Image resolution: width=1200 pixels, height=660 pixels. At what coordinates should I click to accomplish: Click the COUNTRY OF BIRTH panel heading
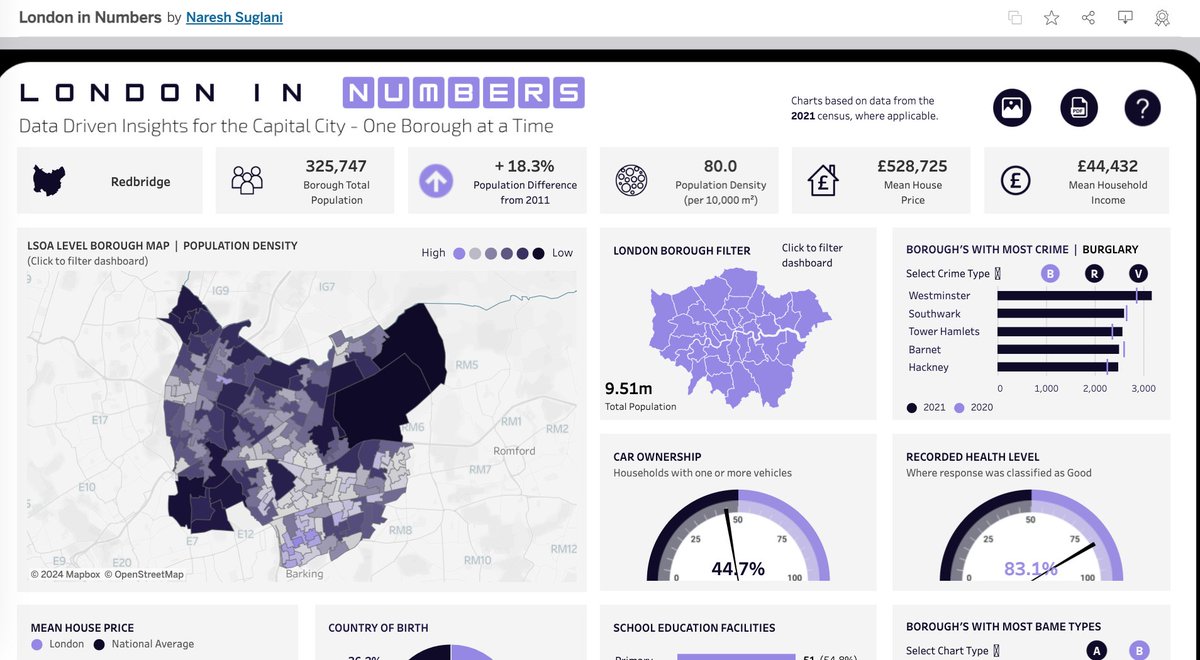click(378, 628)
